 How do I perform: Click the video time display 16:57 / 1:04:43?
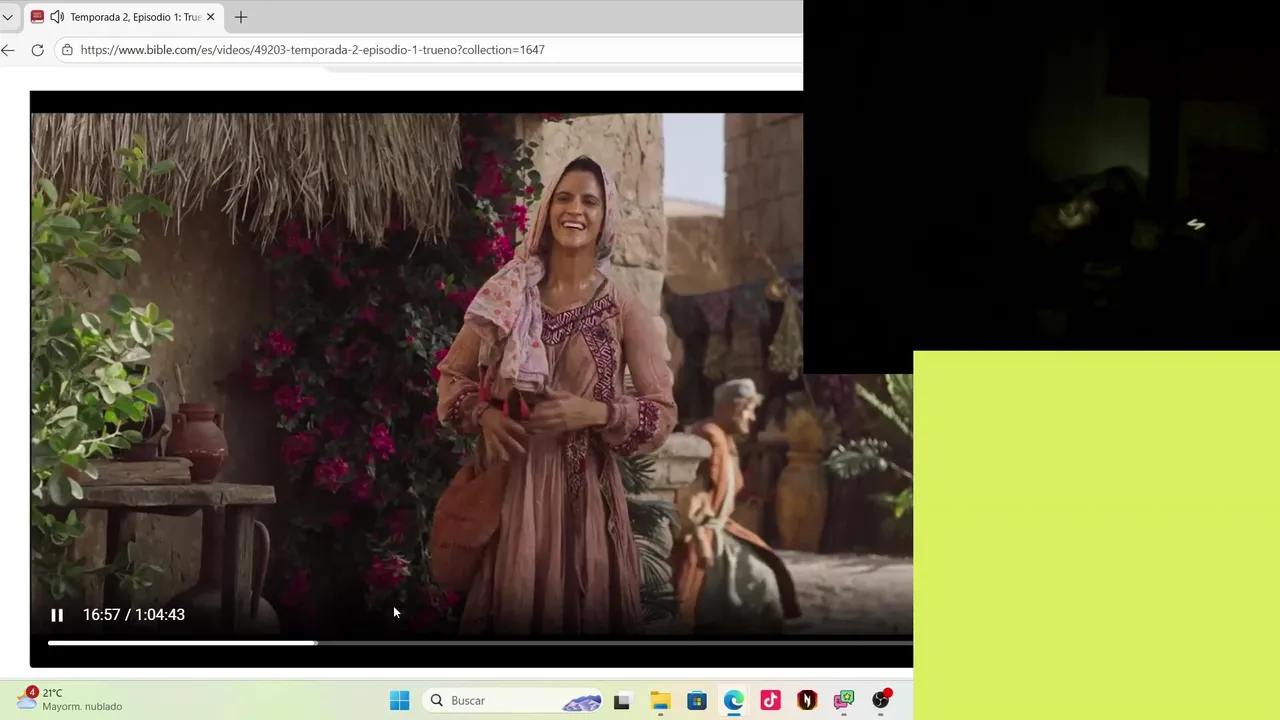(x=134, y=615)
